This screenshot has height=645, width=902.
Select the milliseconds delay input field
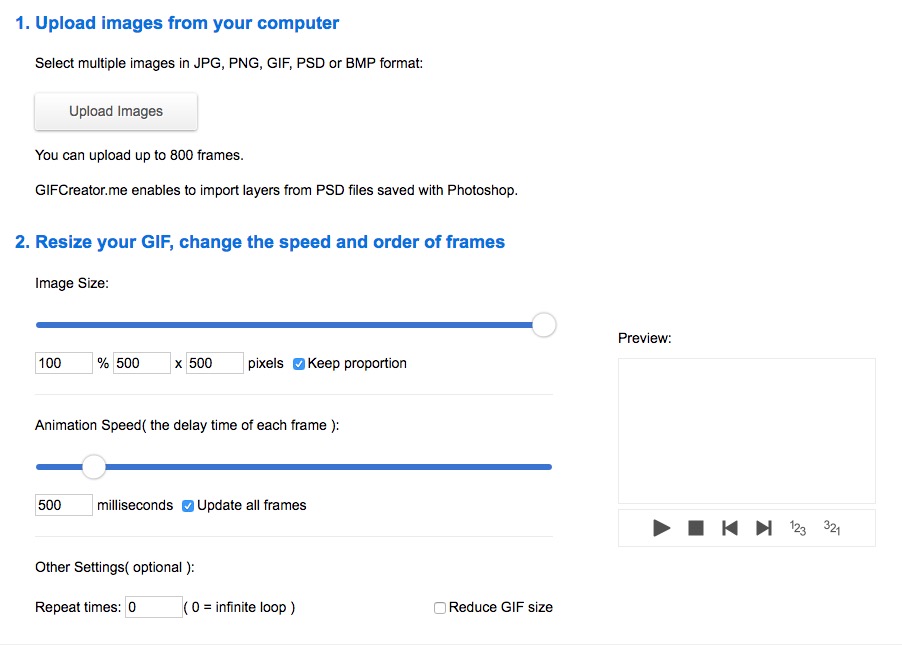tap(63, 506)
